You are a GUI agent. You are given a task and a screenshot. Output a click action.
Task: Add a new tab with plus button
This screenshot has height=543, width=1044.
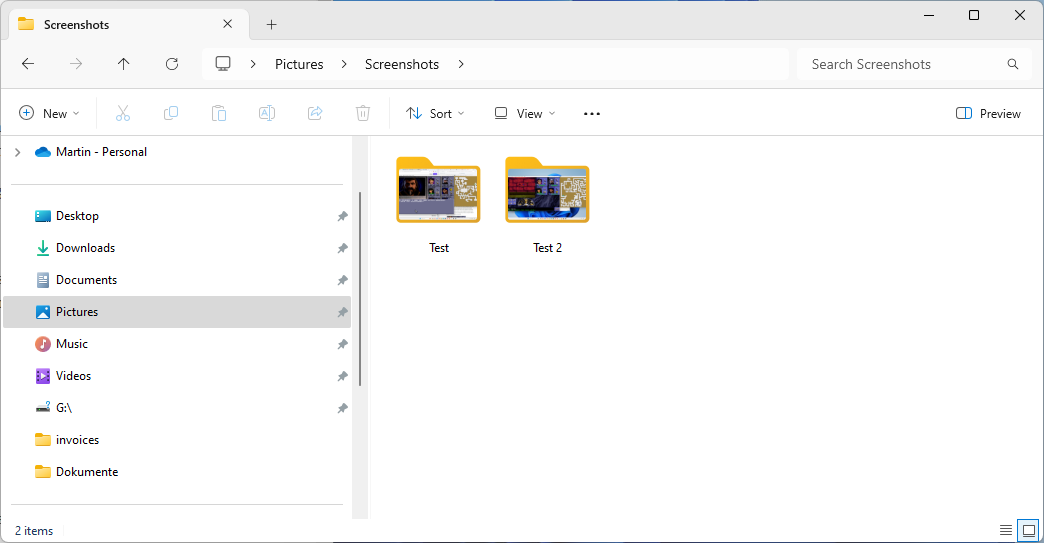click(271, 24)
